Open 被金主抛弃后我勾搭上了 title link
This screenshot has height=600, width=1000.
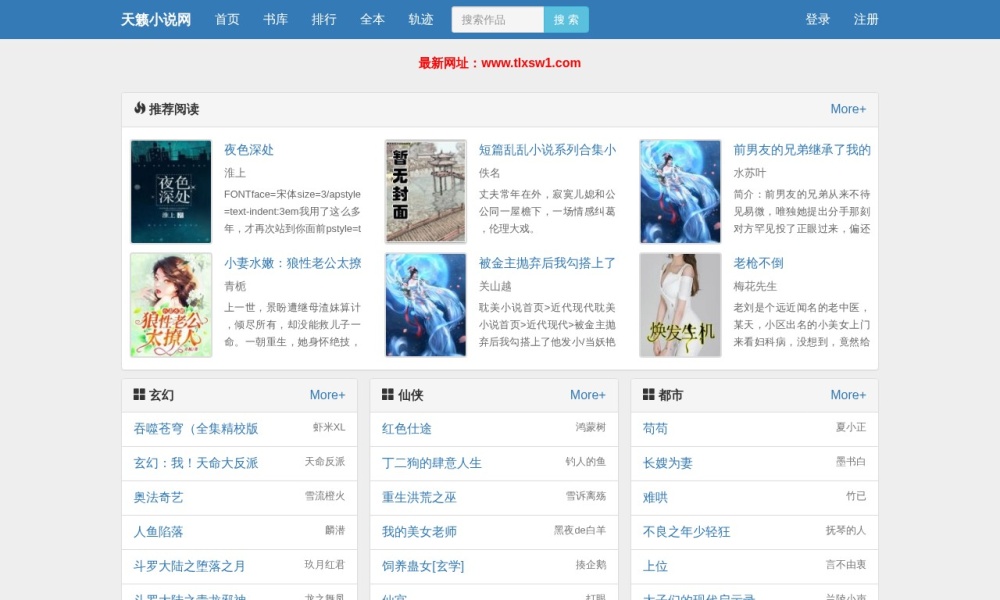coord(547,263)
